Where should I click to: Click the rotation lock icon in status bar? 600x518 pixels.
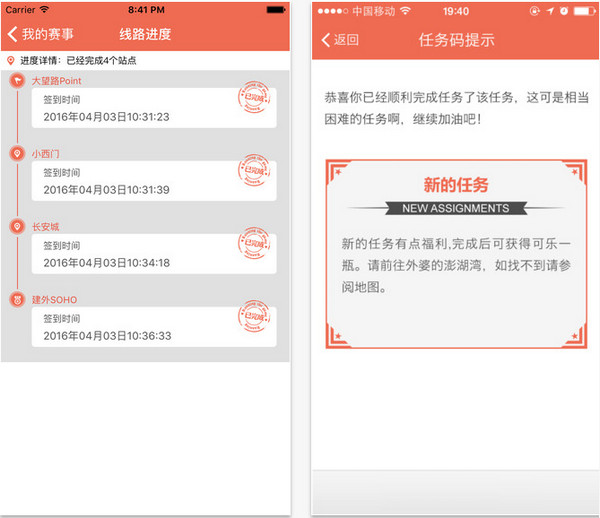tap(535, 11)
